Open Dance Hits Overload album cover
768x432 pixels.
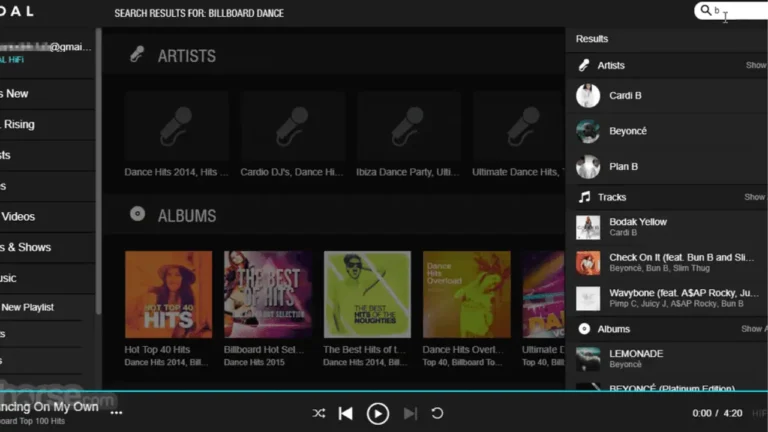(x=467, y=294)
